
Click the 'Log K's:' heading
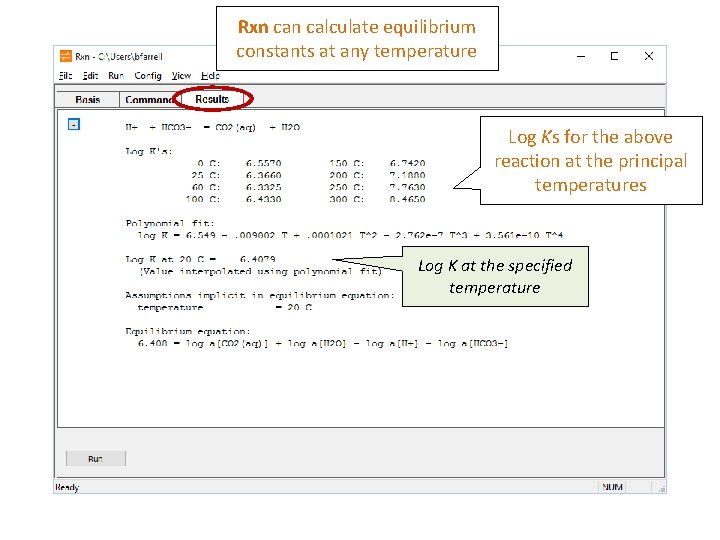(149, 151)
